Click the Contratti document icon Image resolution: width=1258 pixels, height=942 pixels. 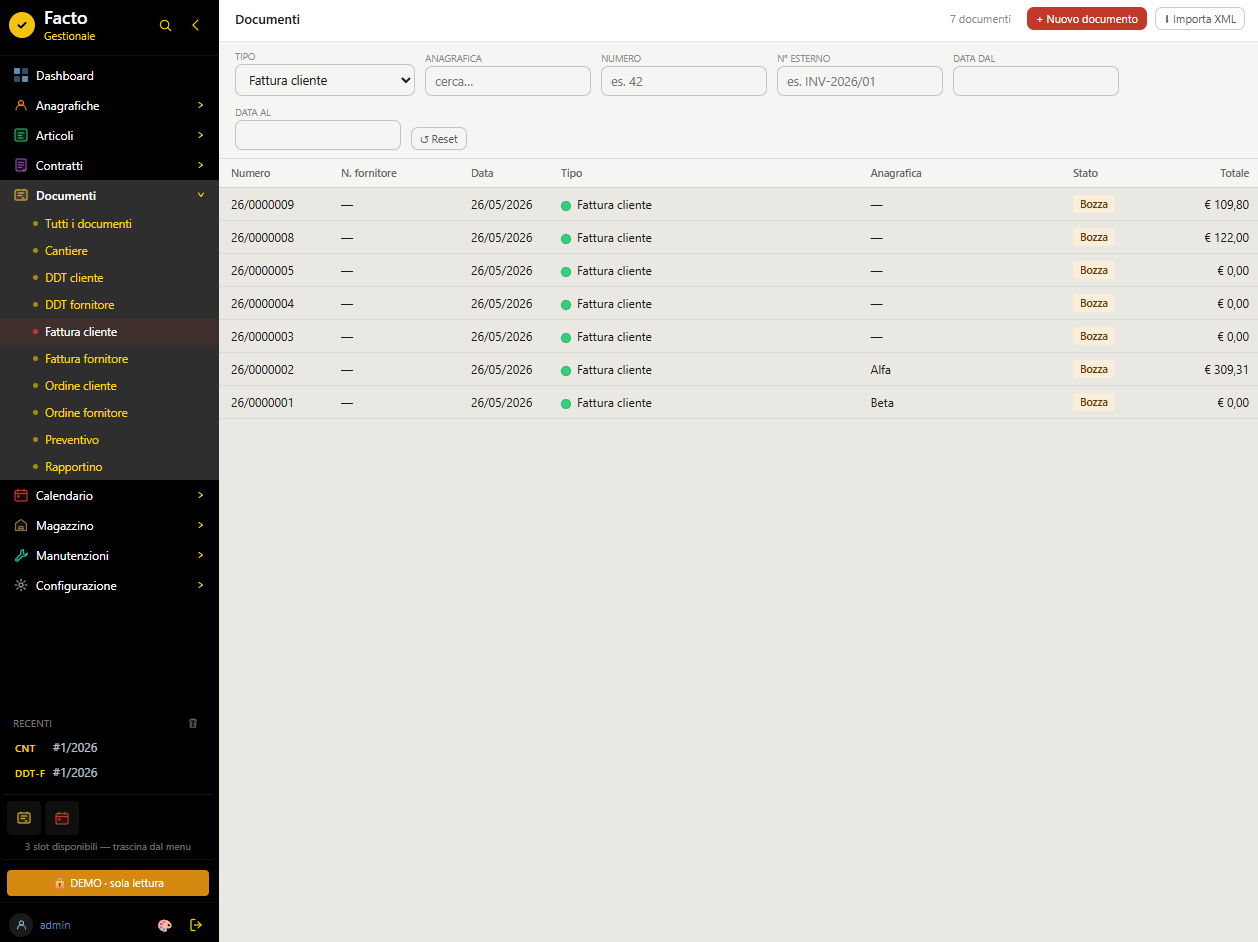pyautogui.click(x=21, y=165)
